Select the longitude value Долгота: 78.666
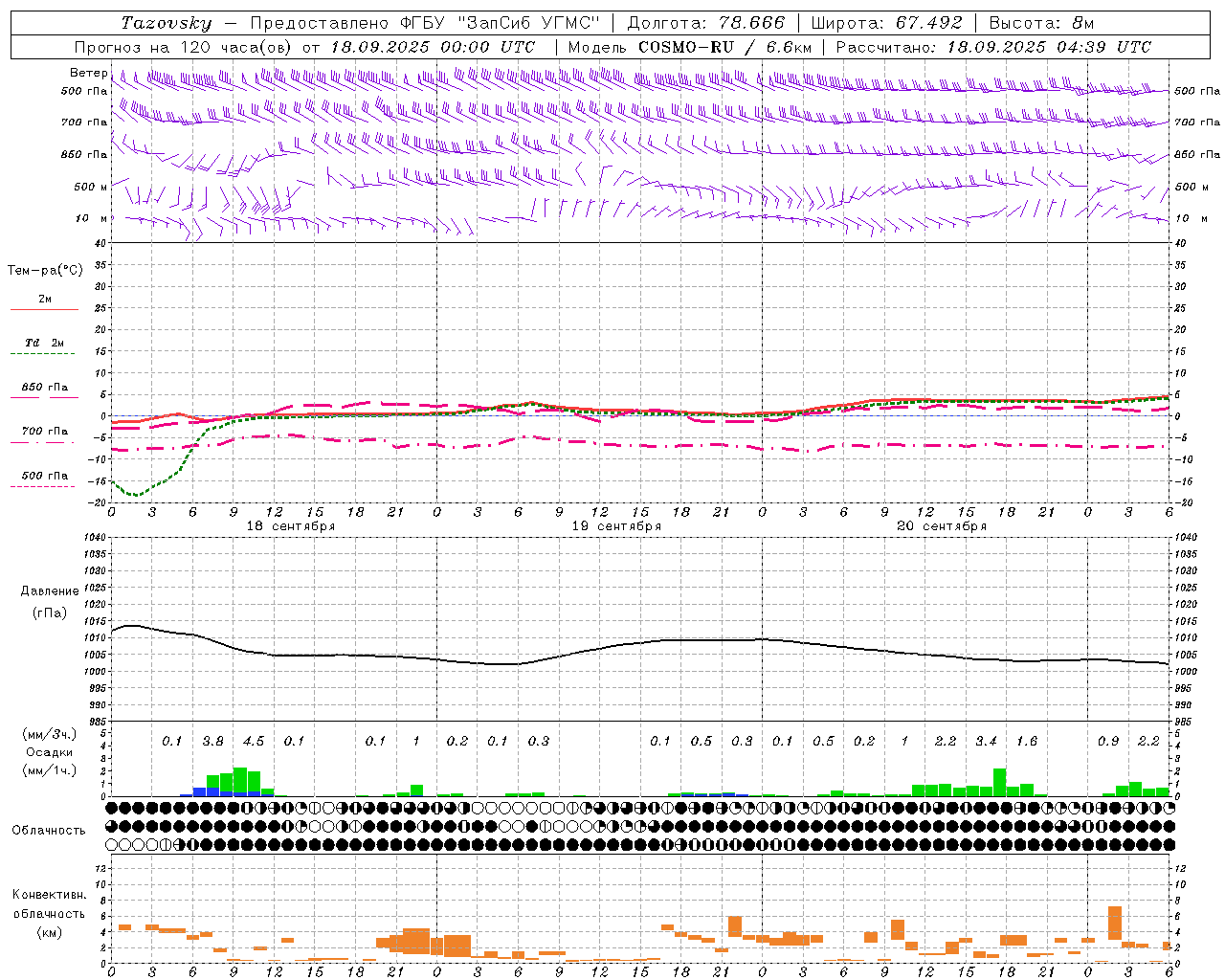Viewport: 1225px width, 980px height. [706, 23]
